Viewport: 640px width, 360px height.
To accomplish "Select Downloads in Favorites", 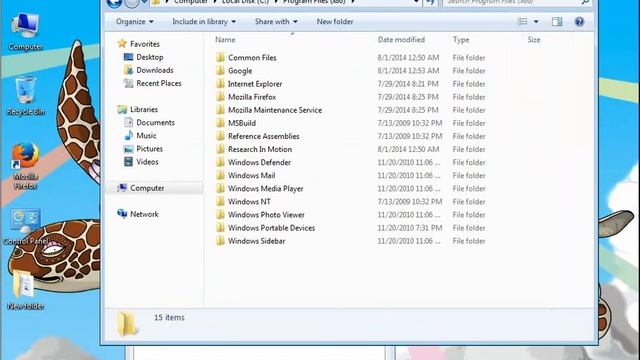I will pyautogui.click(x=155, y=70).
